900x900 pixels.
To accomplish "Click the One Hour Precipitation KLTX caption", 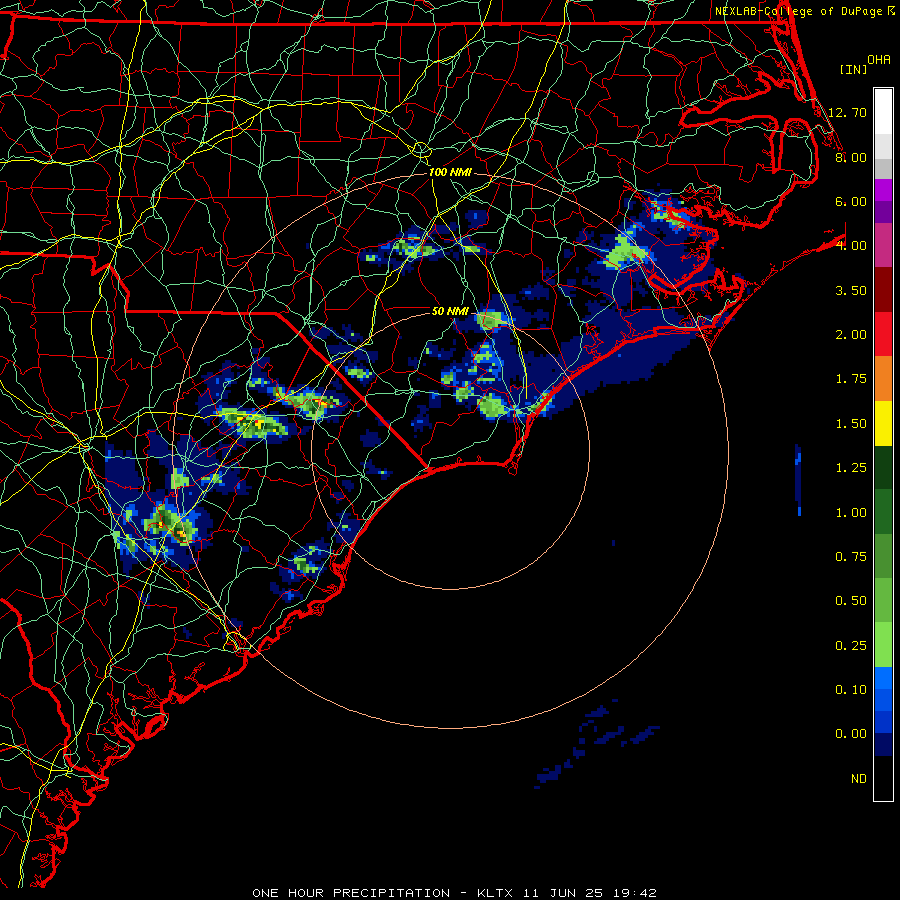I will click(454, 893).
